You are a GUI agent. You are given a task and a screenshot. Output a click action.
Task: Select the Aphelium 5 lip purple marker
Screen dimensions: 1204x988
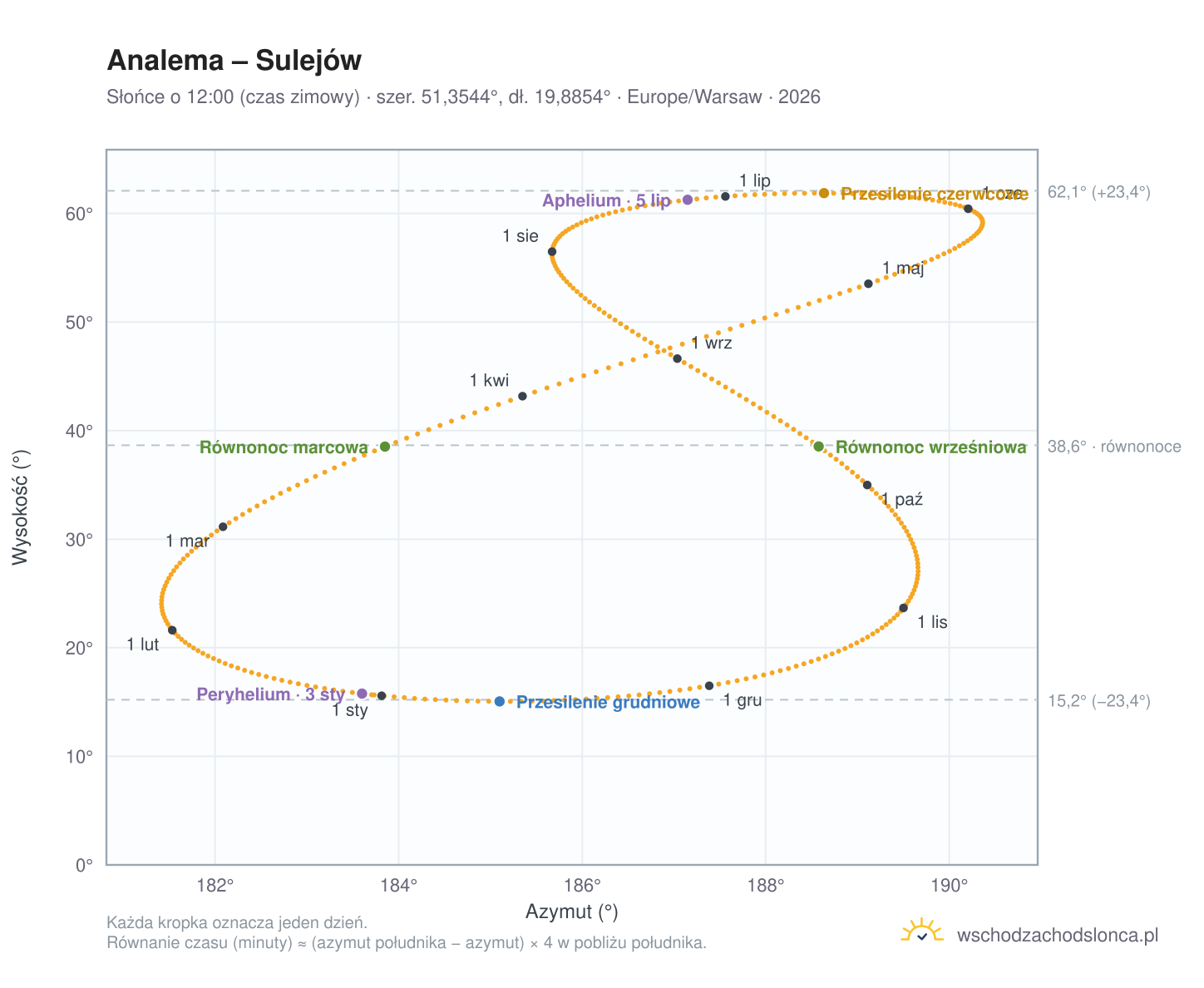pyautogui.click(x=688, y=200)
